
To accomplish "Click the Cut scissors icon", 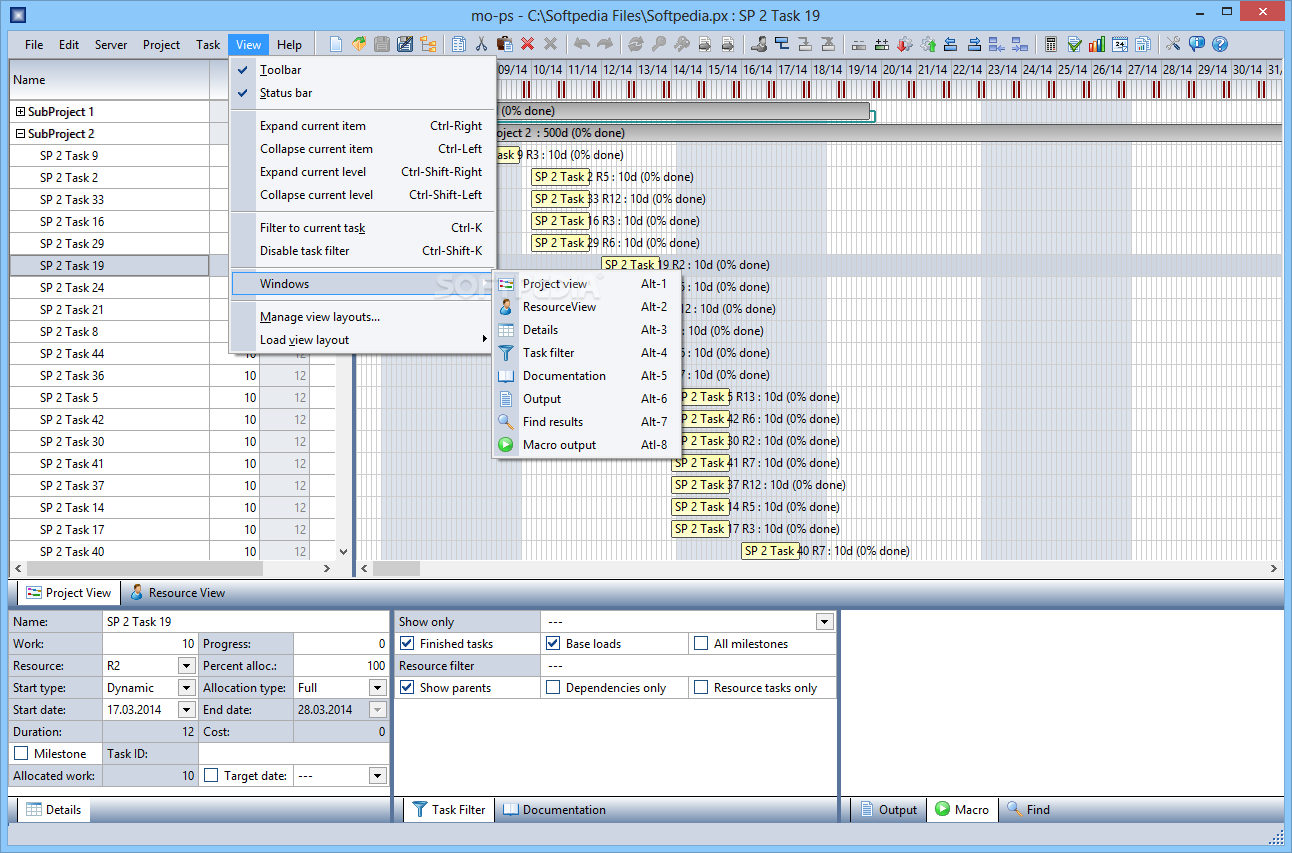I will (481, 44).
